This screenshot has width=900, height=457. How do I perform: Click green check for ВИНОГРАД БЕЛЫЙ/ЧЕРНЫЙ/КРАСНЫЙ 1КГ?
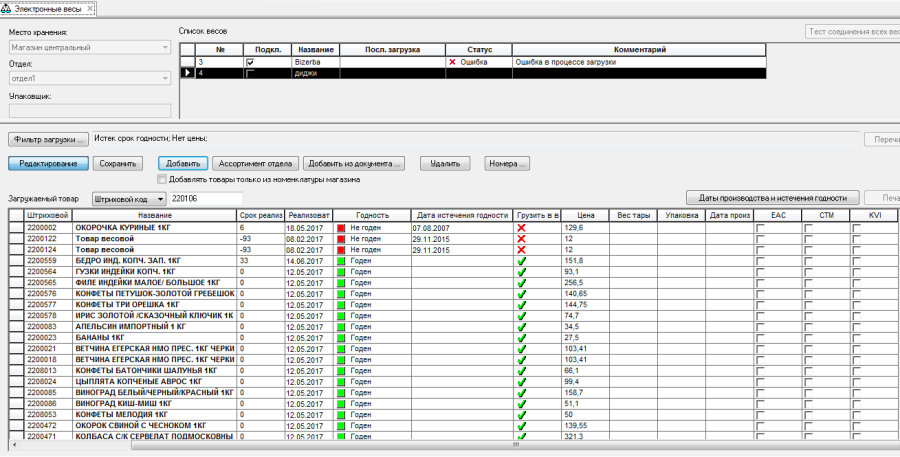(x=522, y=393)
